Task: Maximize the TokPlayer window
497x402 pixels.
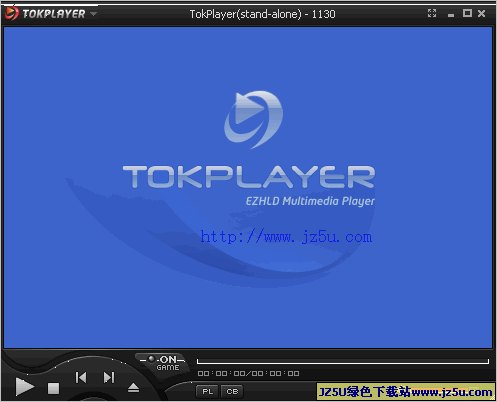Action: pyautogui.click(x=467, y=13)
